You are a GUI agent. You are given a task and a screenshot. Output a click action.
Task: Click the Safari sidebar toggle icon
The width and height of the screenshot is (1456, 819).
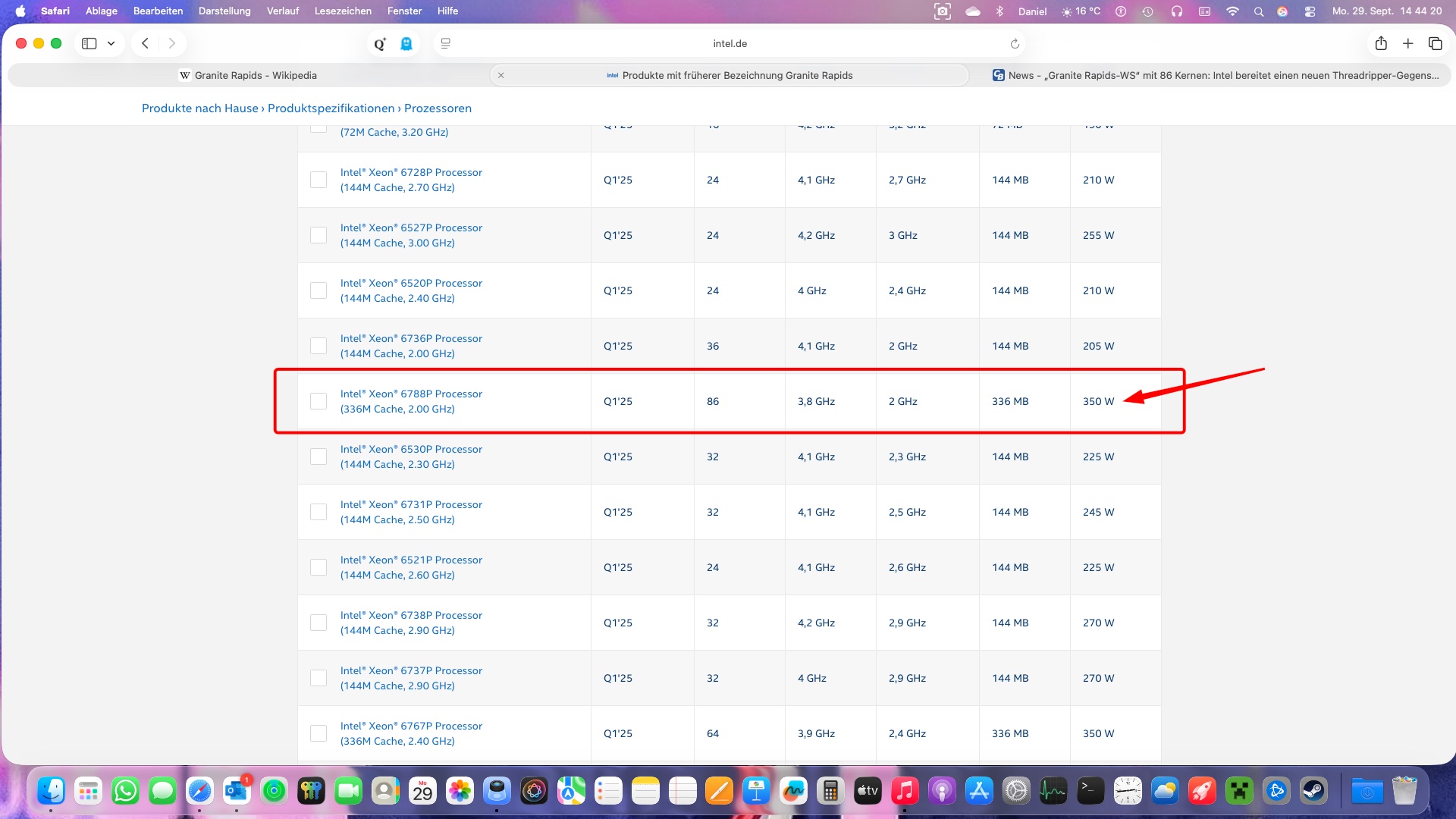[89, 43]
